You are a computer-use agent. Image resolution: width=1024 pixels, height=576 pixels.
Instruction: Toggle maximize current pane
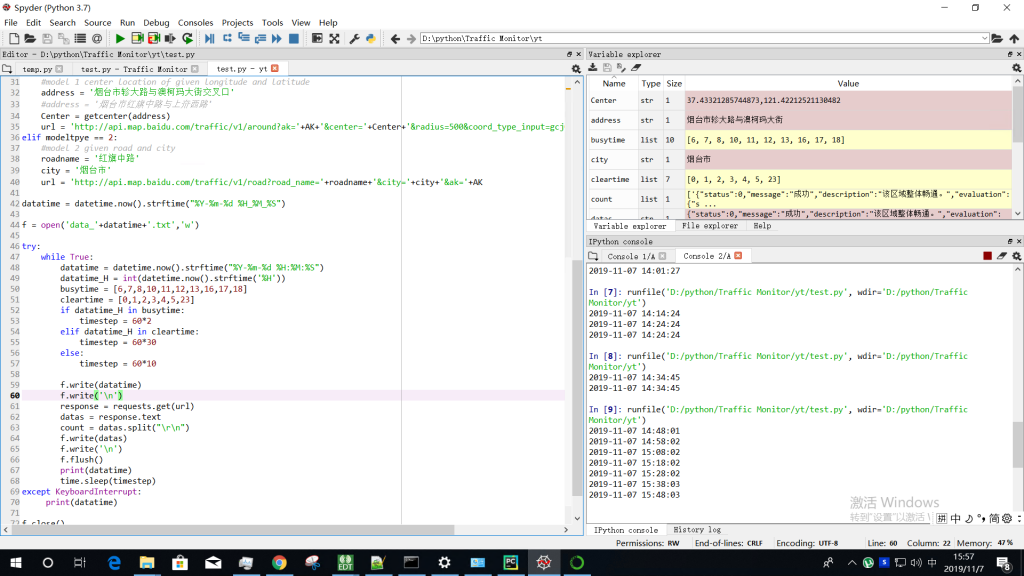tap(317, 39)
